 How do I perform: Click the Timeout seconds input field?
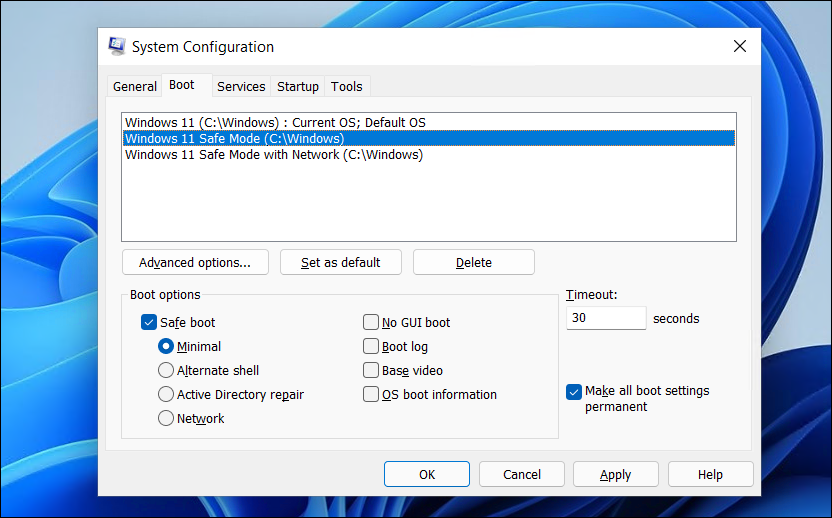click(606, 319)
